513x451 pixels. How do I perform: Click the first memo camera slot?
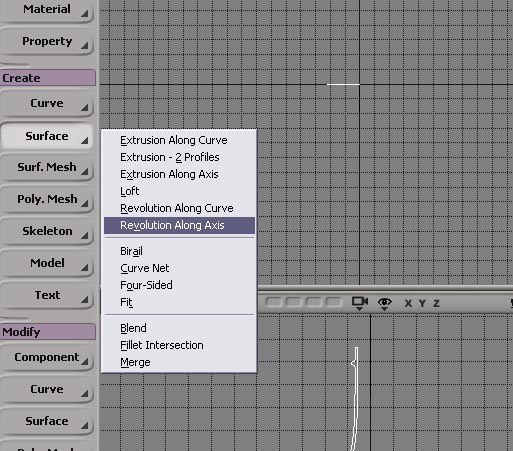[x=274, y=302]
